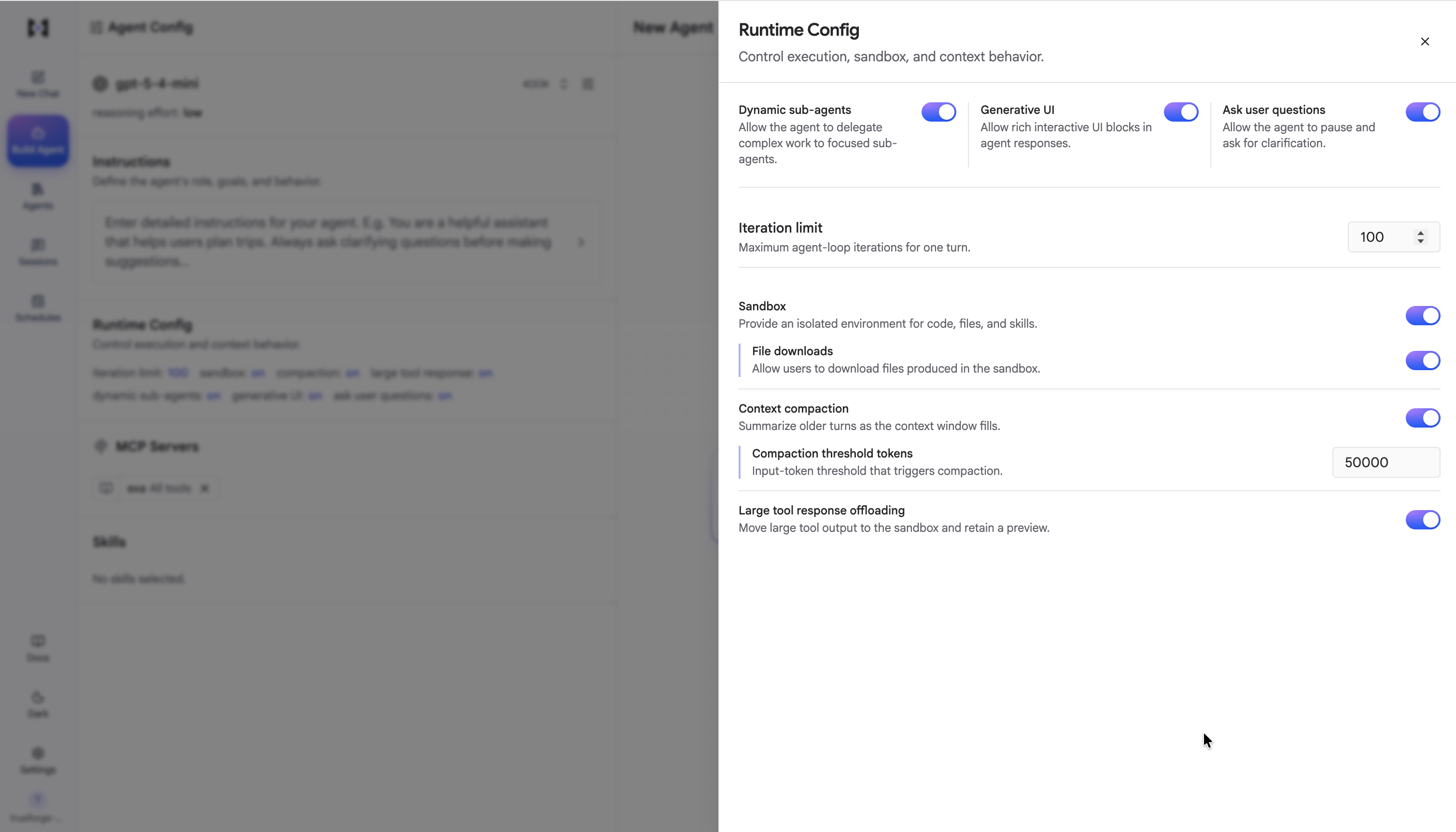Open Agents in the sidebar
Viewport: 1456px width, 832px height.
click(38, 196)
